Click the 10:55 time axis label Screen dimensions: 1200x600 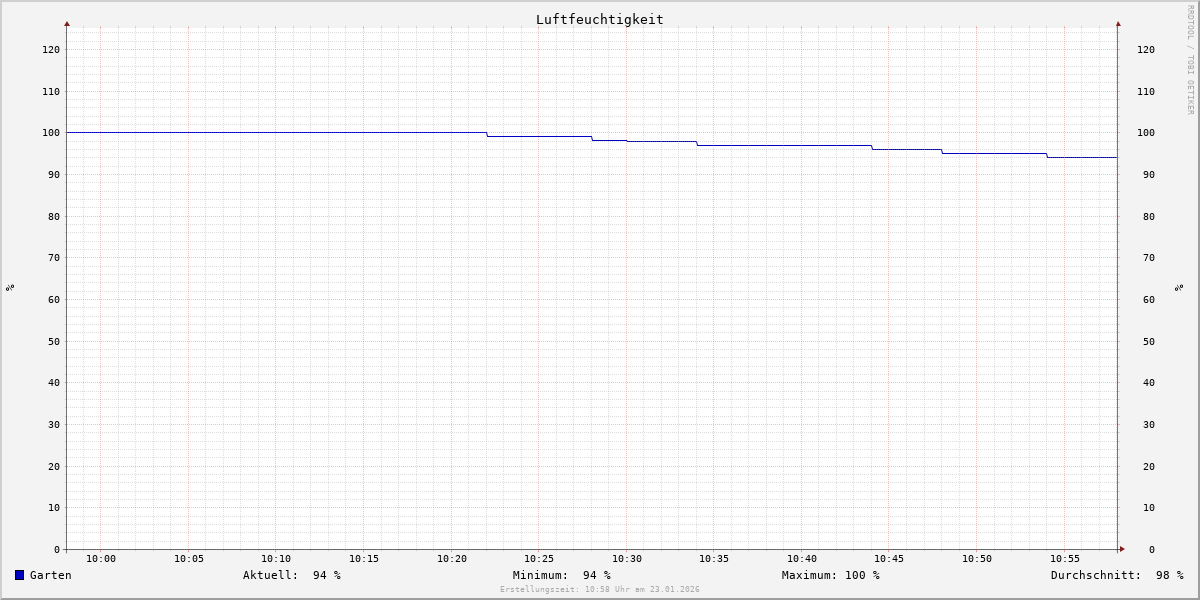[x=1065, y=559]
